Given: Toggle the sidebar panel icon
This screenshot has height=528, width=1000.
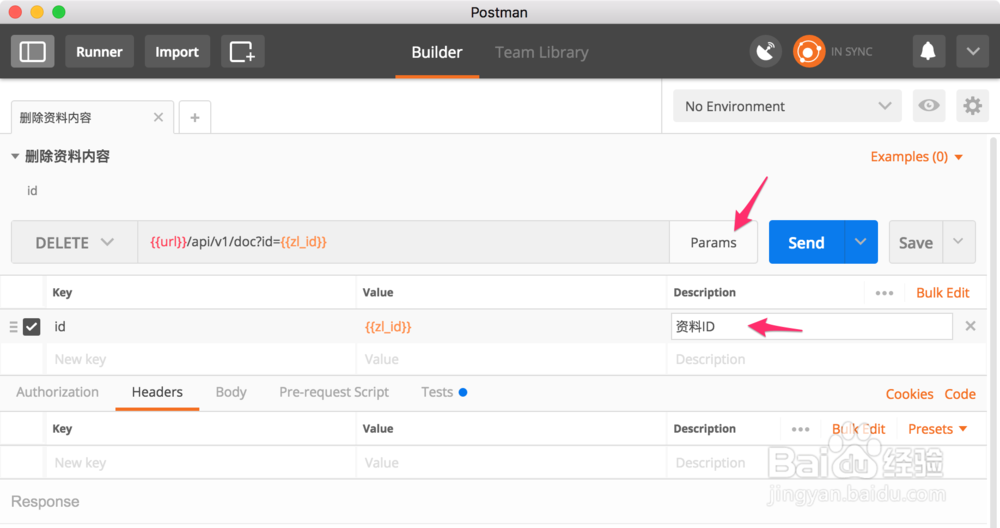Looking at the screenshot, I should [33, 52].
